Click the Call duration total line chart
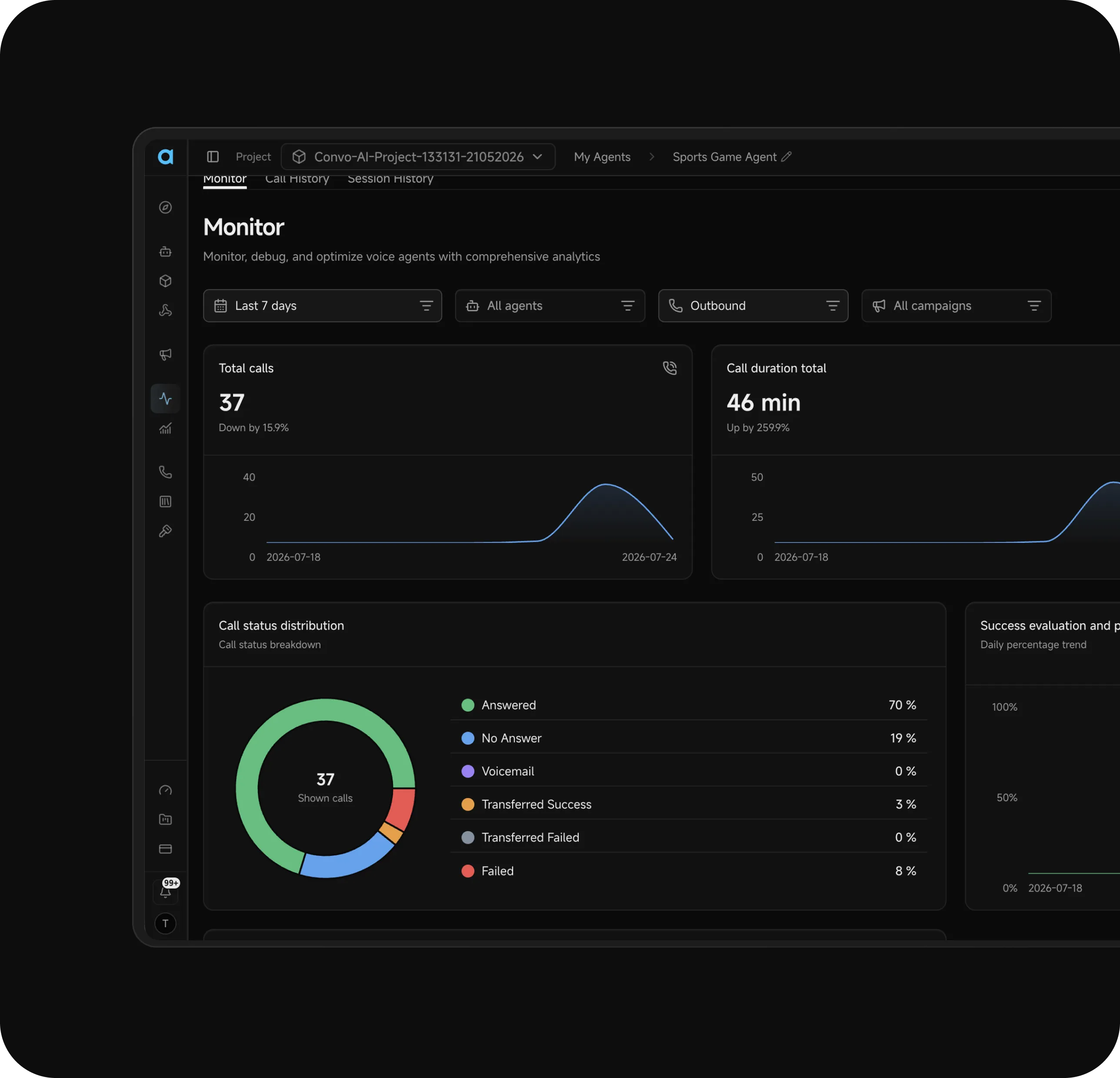The image size is (1120, 1078). (947, 512)
